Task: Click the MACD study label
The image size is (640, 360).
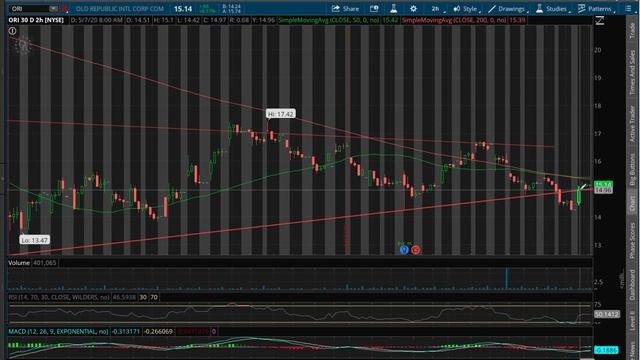Action: pos(58,331)
